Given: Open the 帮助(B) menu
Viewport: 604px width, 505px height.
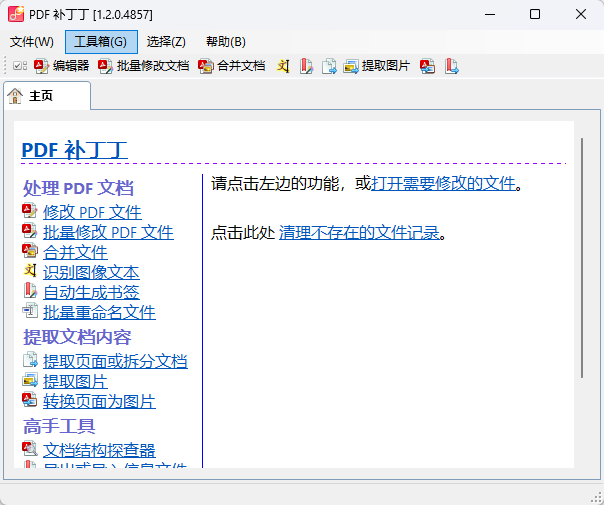Looking at the screenshot, I should [226, 42].
